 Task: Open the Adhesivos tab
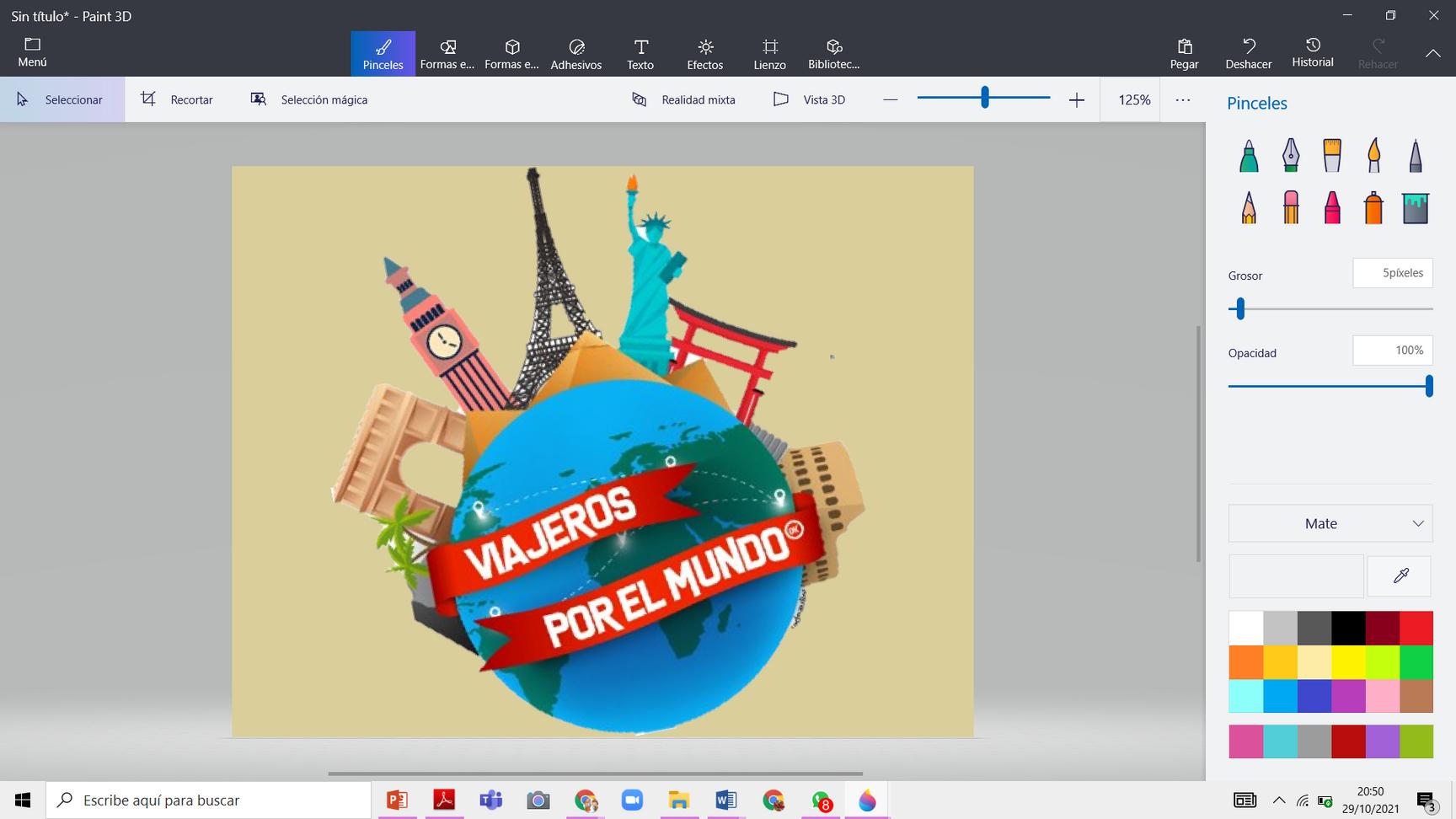[x=576, y=53]
